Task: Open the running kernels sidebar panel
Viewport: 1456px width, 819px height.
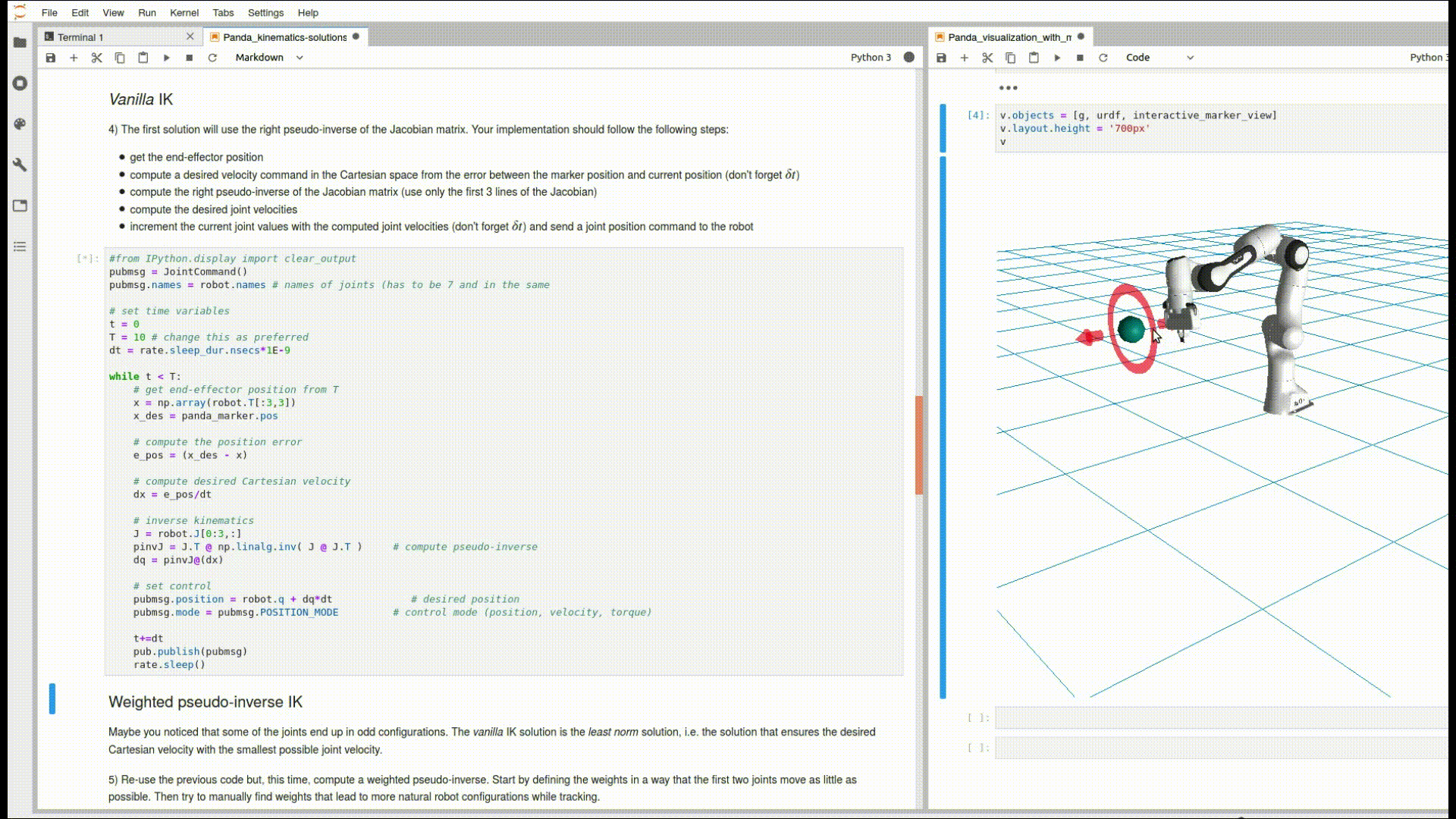Action: click(20, 83)
